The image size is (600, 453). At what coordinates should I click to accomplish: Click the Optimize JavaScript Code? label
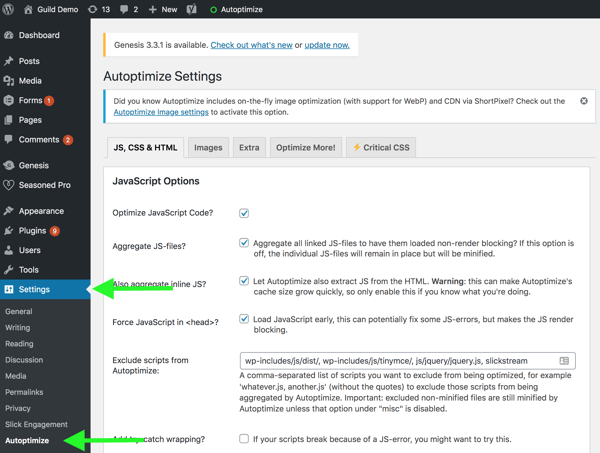(x=163, y=213)
